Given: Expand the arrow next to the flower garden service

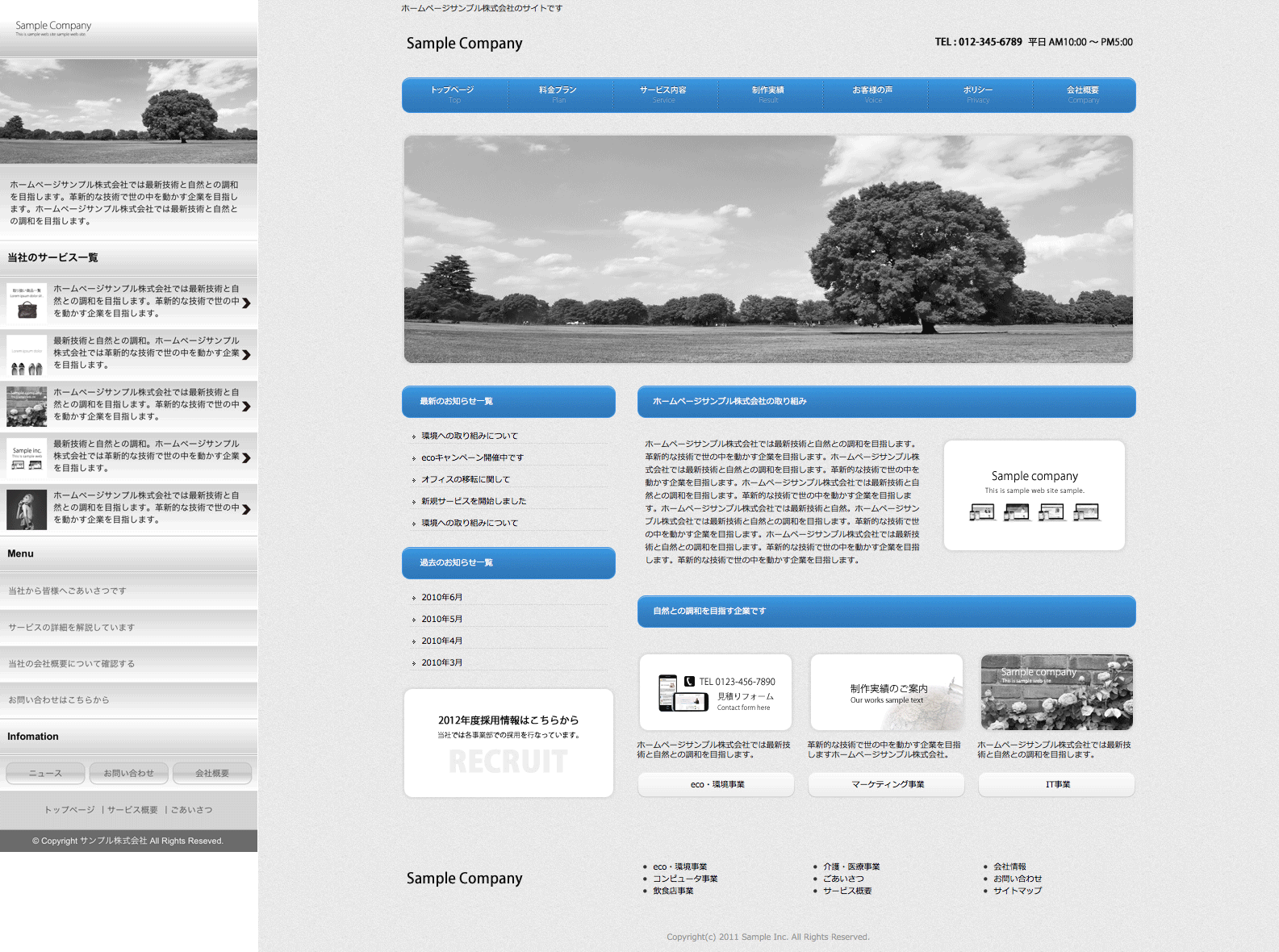Looking at the screenshot, I should point(246,407).
